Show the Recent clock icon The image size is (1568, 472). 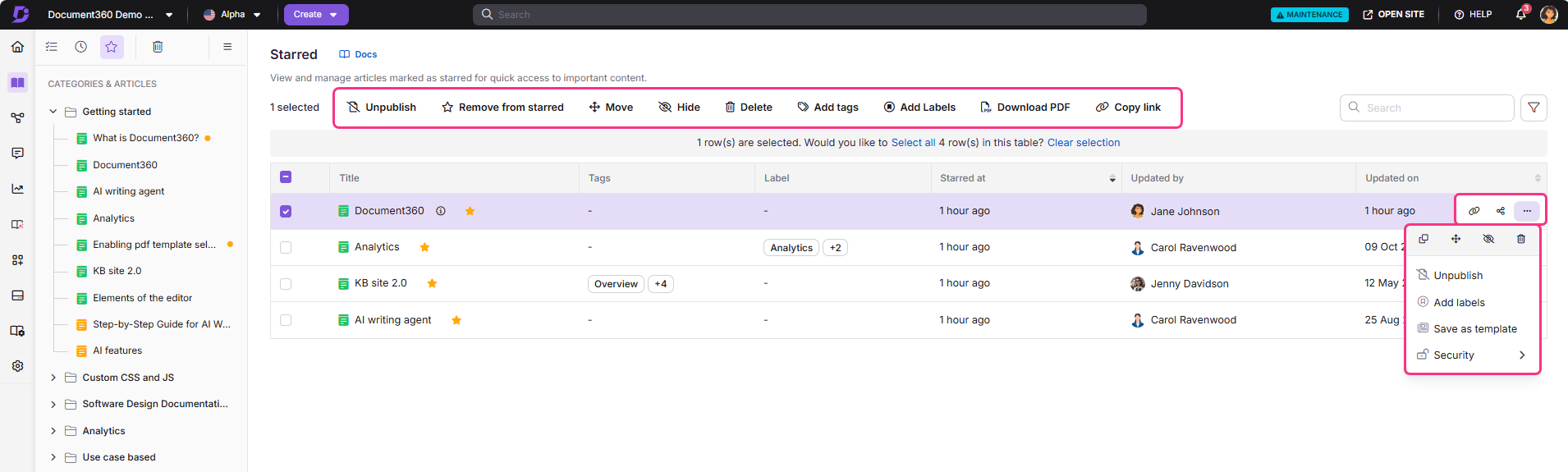[81, 47]
